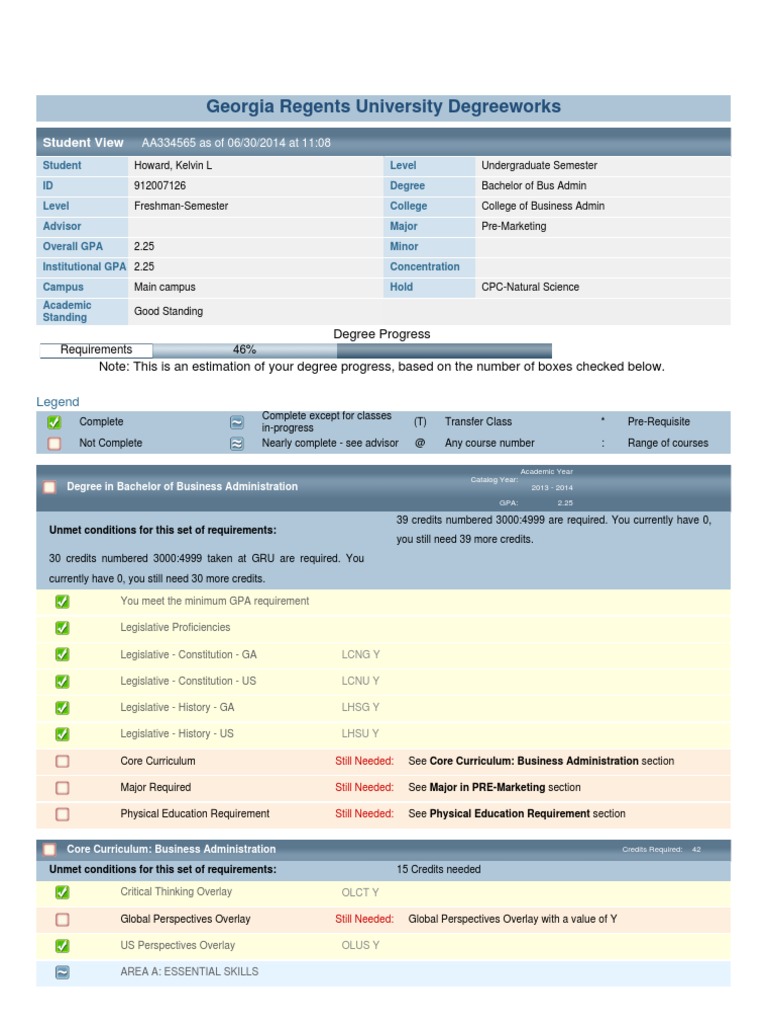Click the in-progress icon beside AREA A: ESSENTIAL SKILLS
This screenshot has height=1024, width=768.
(62, 972)
